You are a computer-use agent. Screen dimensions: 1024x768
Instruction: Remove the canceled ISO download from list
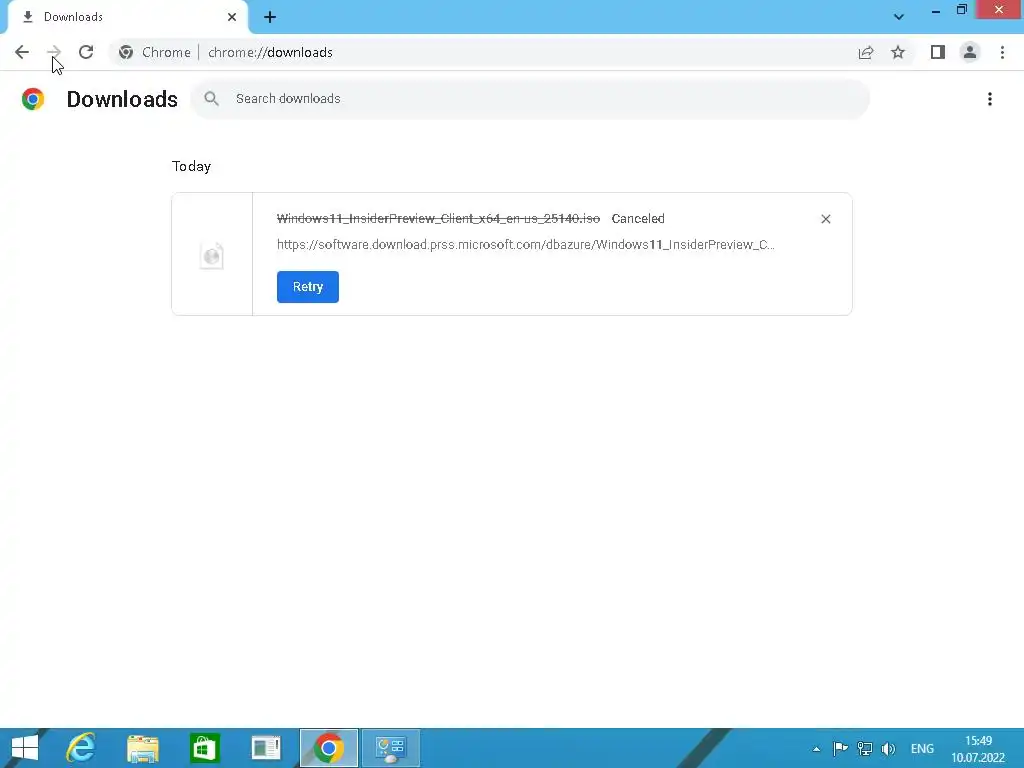[825, 219]
